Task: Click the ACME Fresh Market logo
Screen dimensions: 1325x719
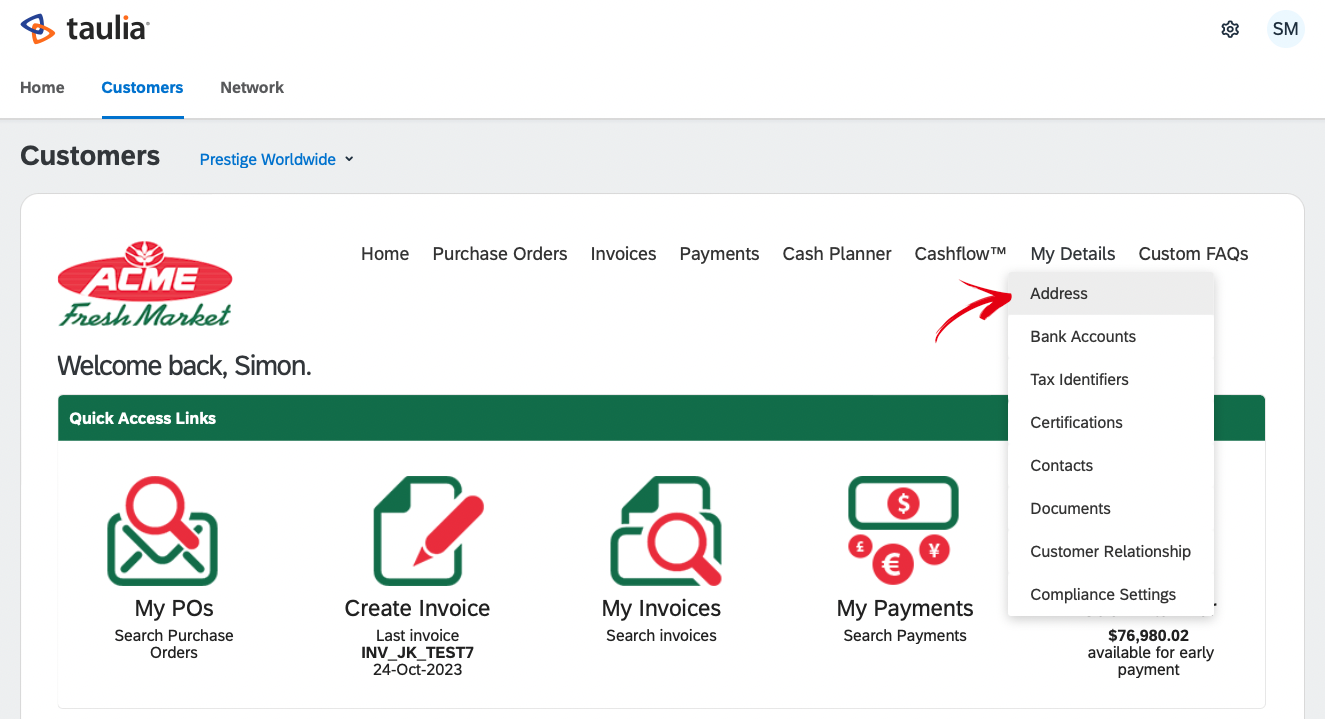Action: 145,284
